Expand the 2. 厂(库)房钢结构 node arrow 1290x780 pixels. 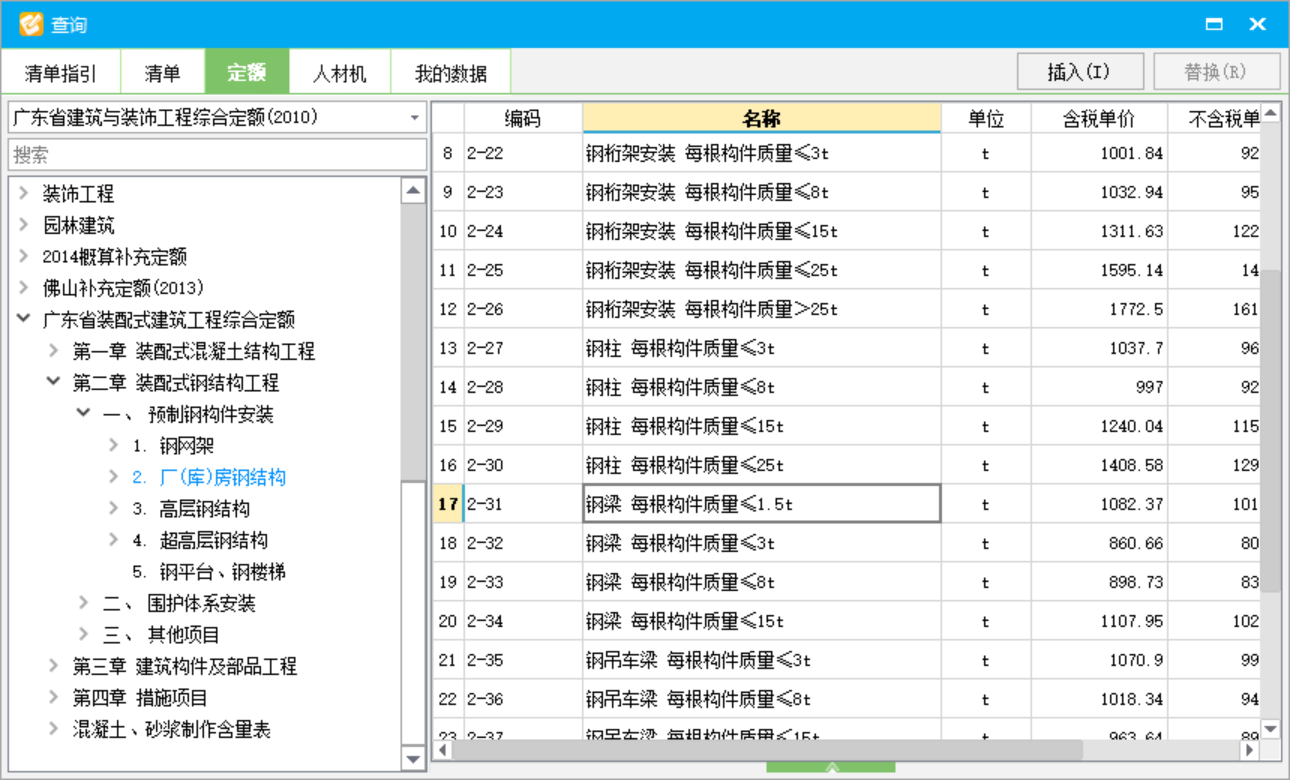coord(114,477)
